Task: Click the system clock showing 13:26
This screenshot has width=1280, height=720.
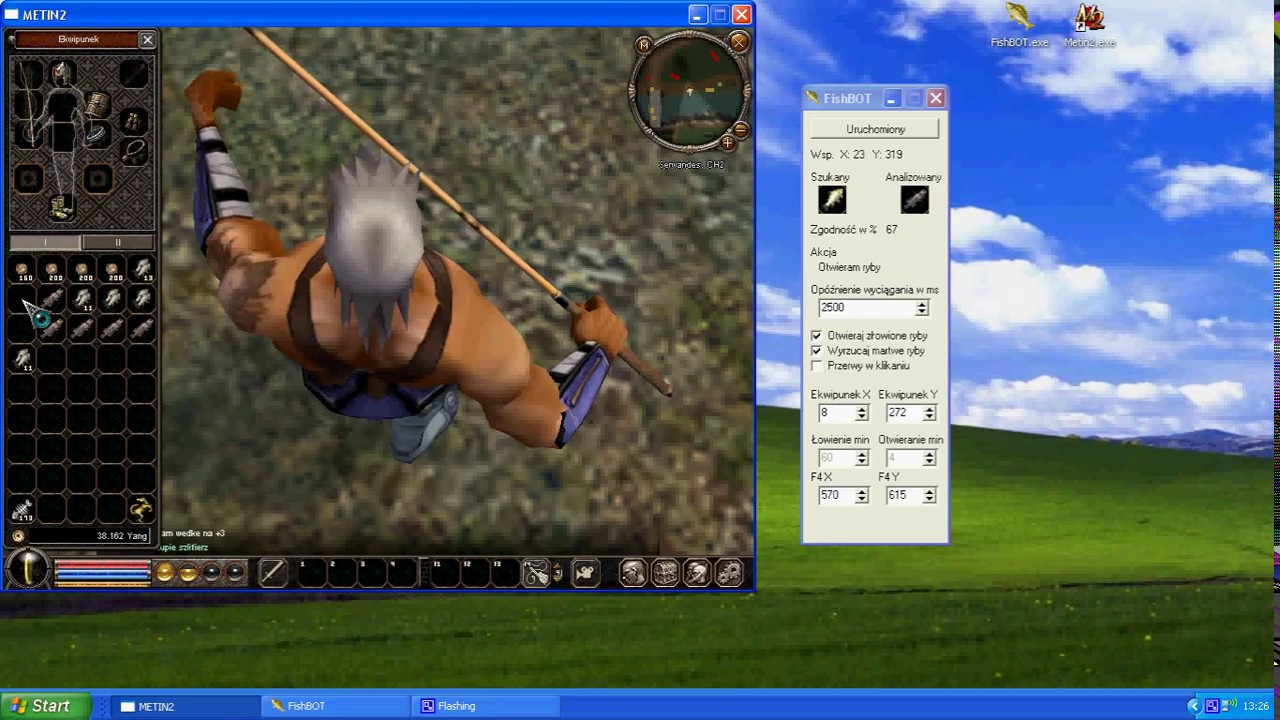Action: tap(1255, 706)
